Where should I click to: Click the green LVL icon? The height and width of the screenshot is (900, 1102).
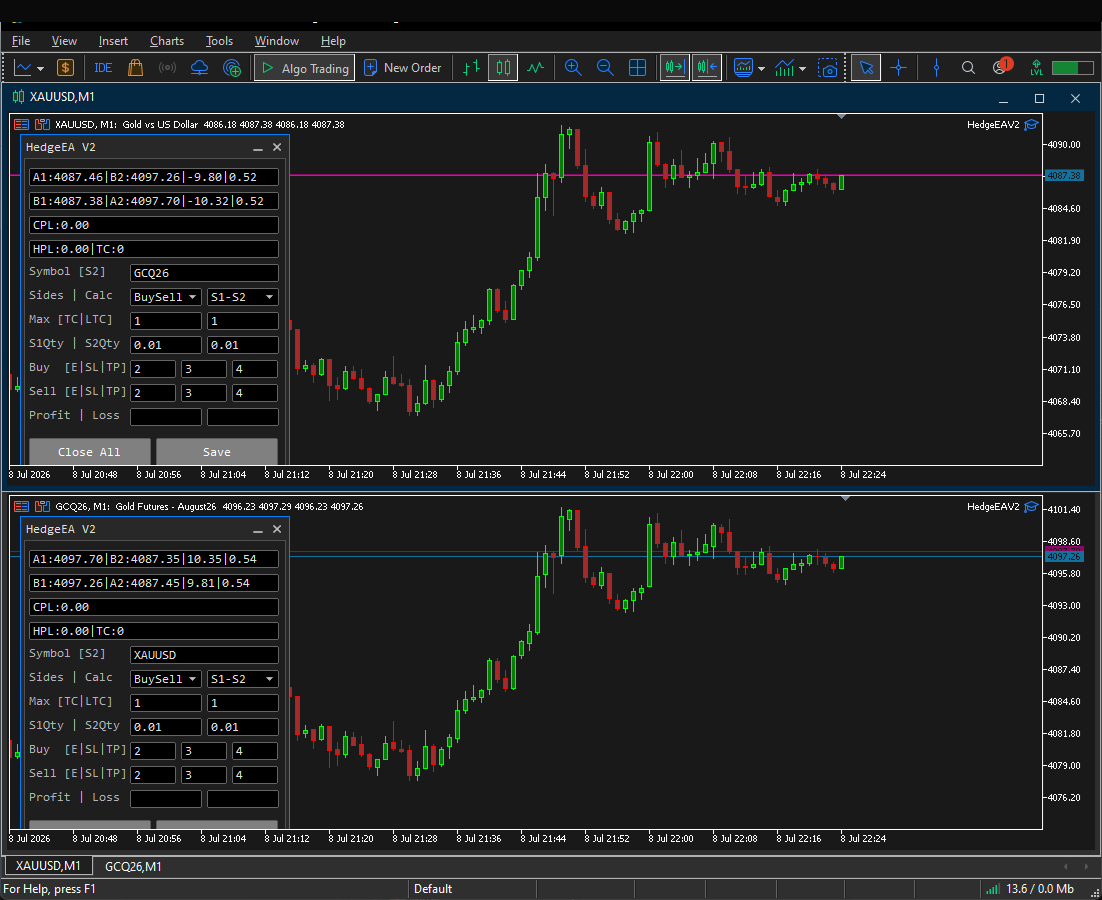coord(1037,68)
